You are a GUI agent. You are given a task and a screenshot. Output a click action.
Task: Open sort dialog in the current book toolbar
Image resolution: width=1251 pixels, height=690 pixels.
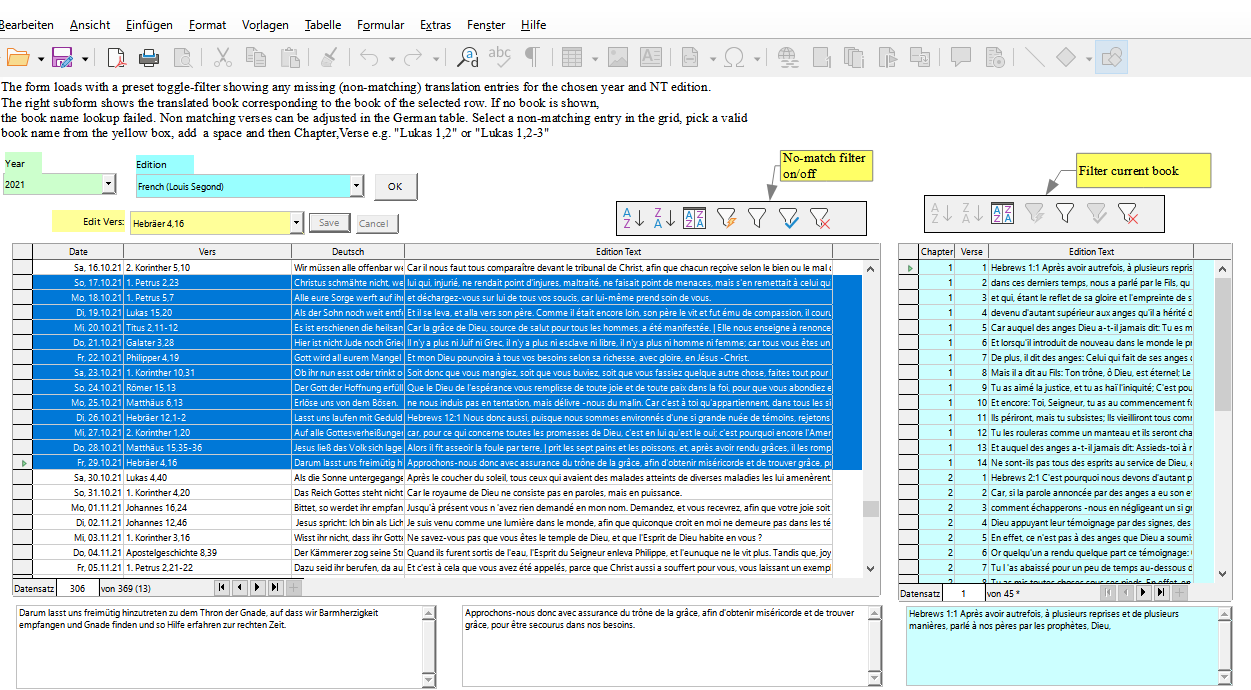(x=1003, y=212)
